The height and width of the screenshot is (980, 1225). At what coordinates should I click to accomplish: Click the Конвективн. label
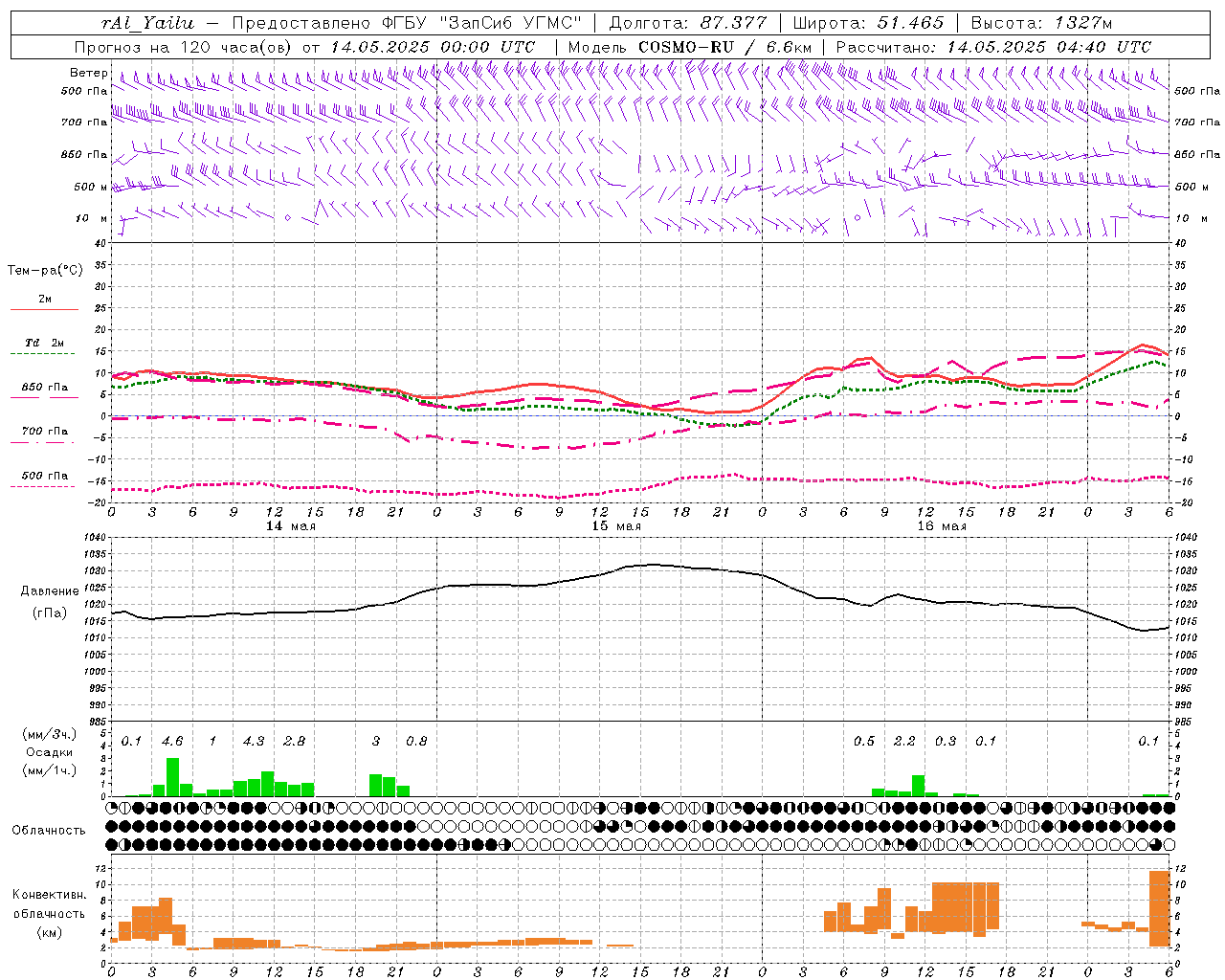(x=50, y=895)
